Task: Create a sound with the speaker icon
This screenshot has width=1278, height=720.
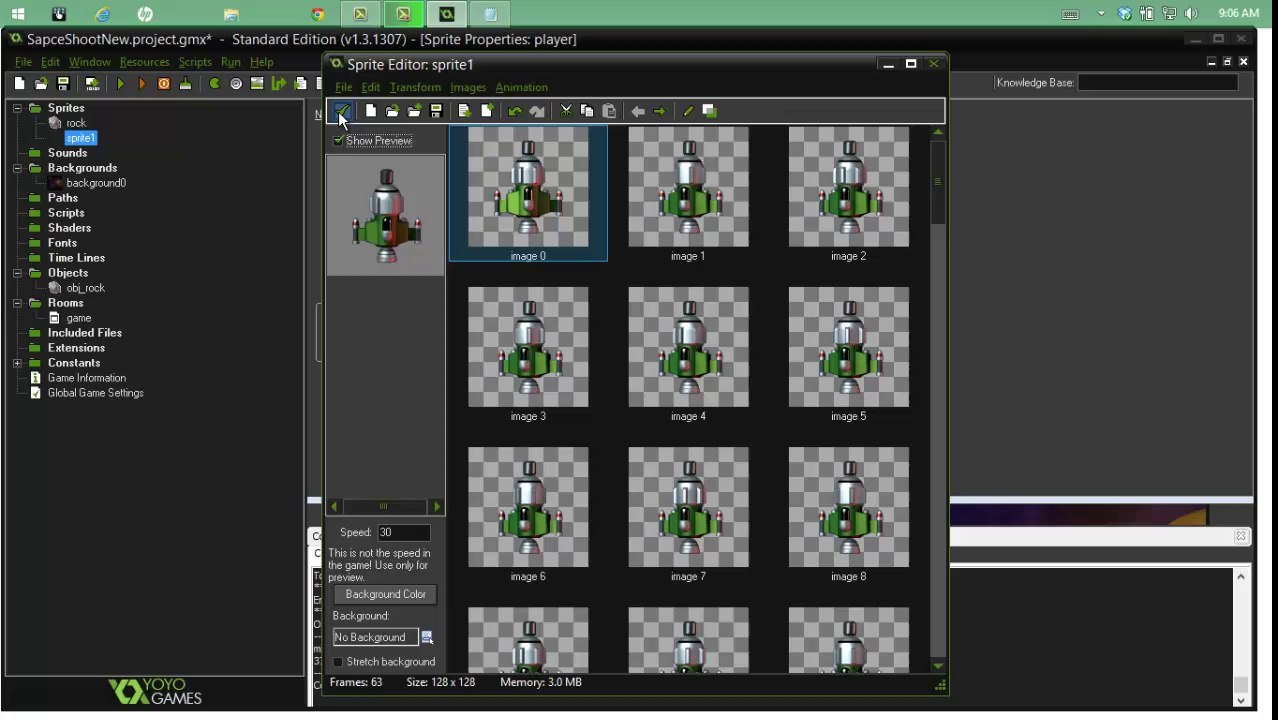Action: pos(236,84)
